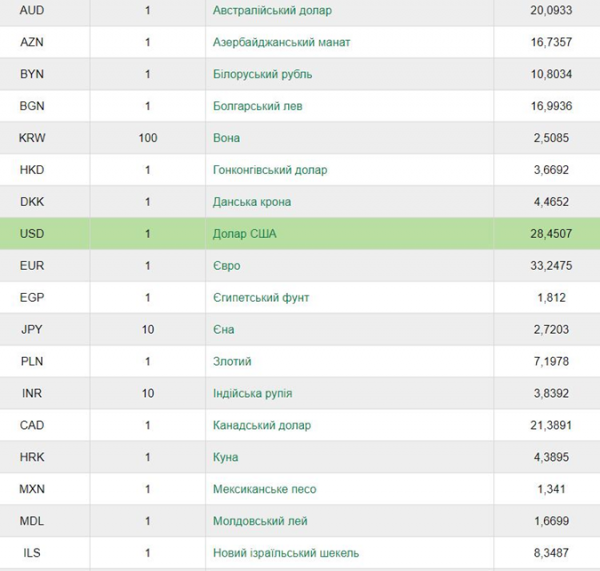Open the Болгарський лев link
The image size is (600, 571).
click(258, 106)
